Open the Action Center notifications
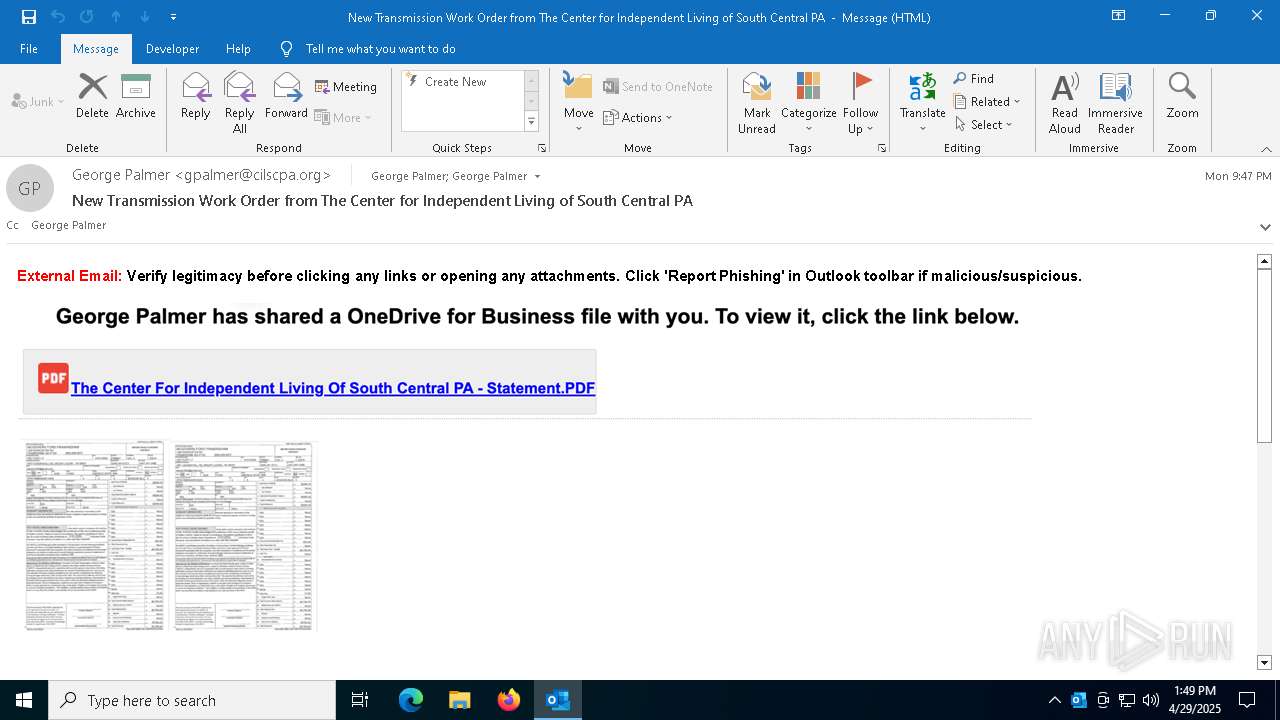The width and height of the screenshot is (1280, 720). click(x=1247, y=700)
